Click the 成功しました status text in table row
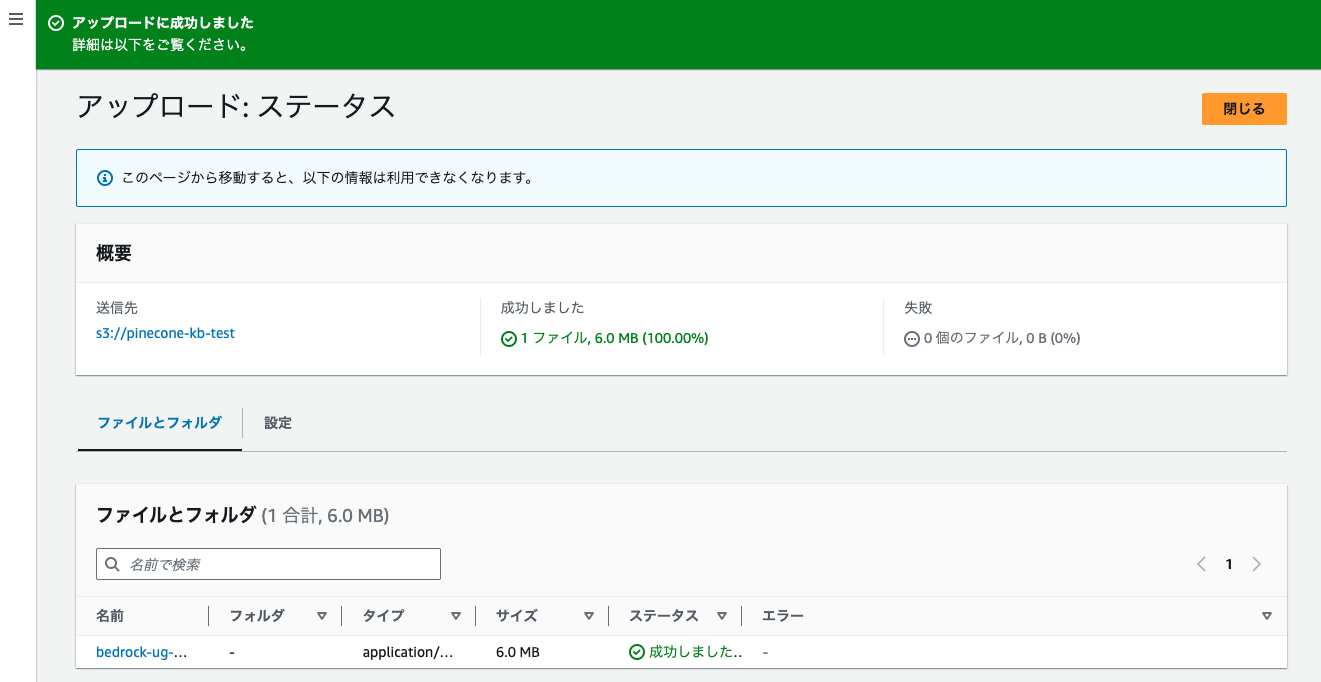1321x682 pixels. pyautogui.click(x=696, y=652)
